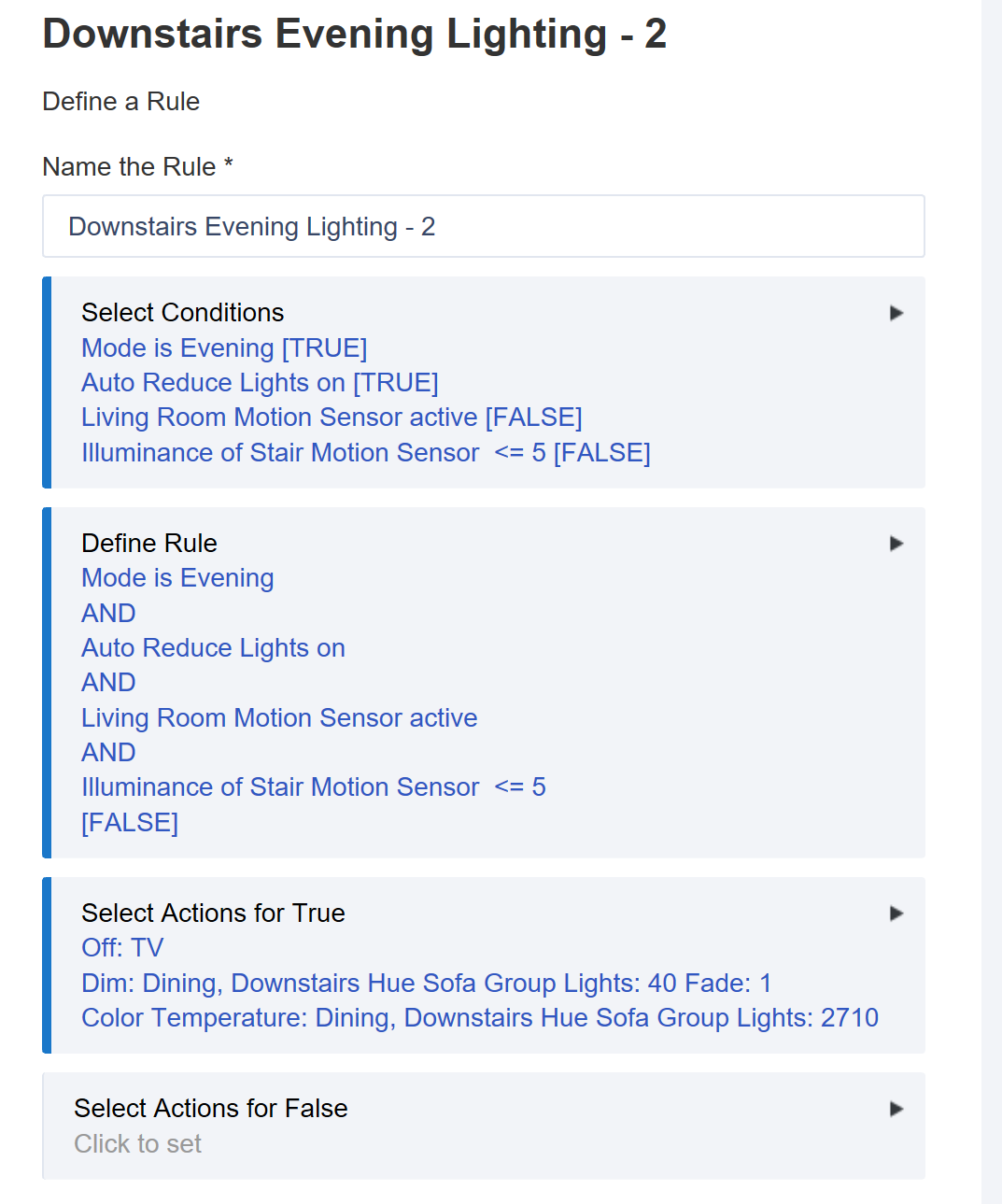Screen dimensions: 1002x1204
Task: Expand the Define Rule arrow
Action: 896,544
